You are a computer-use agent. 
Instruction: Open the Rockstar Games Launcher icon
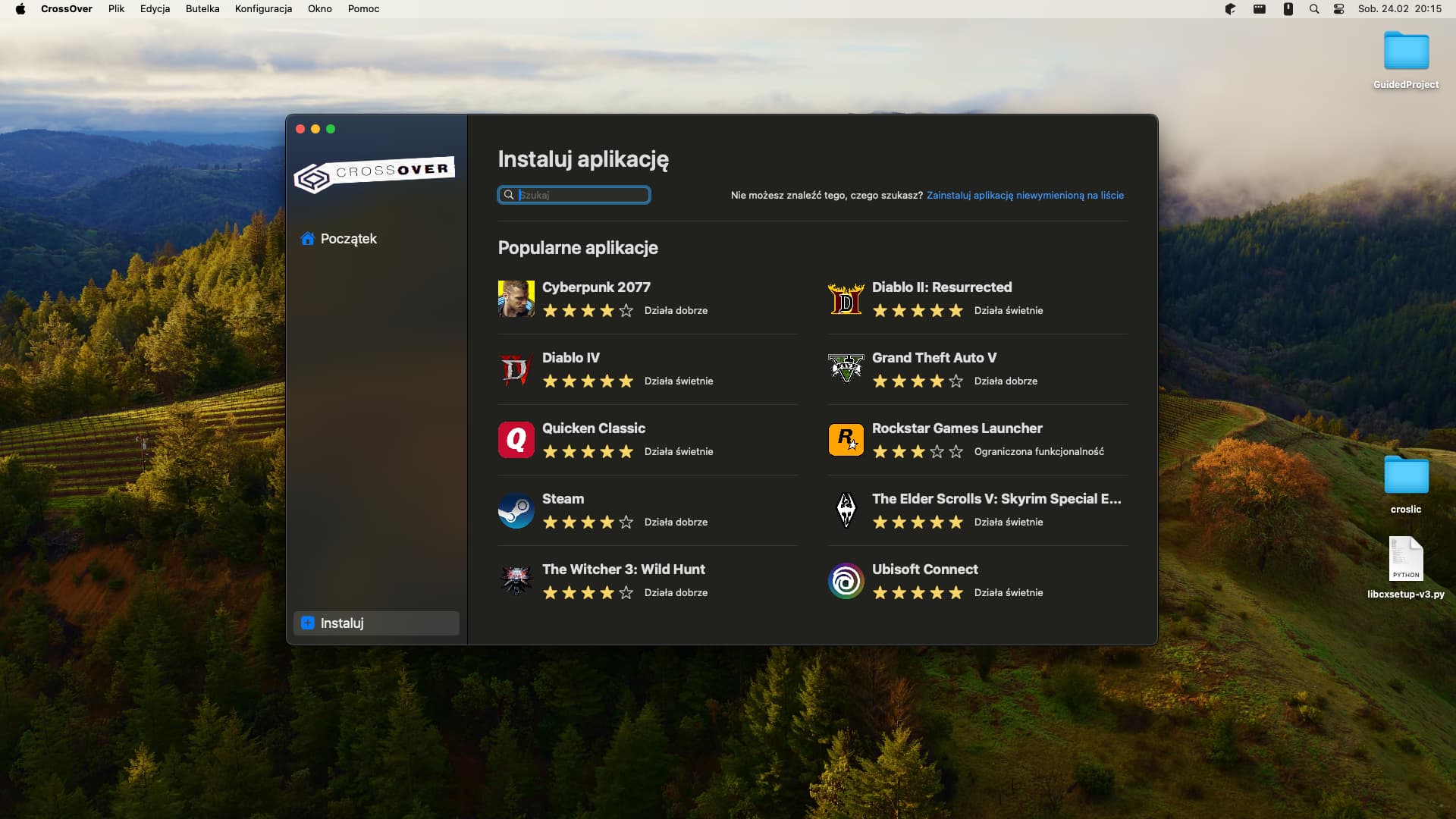click(846, 440)
